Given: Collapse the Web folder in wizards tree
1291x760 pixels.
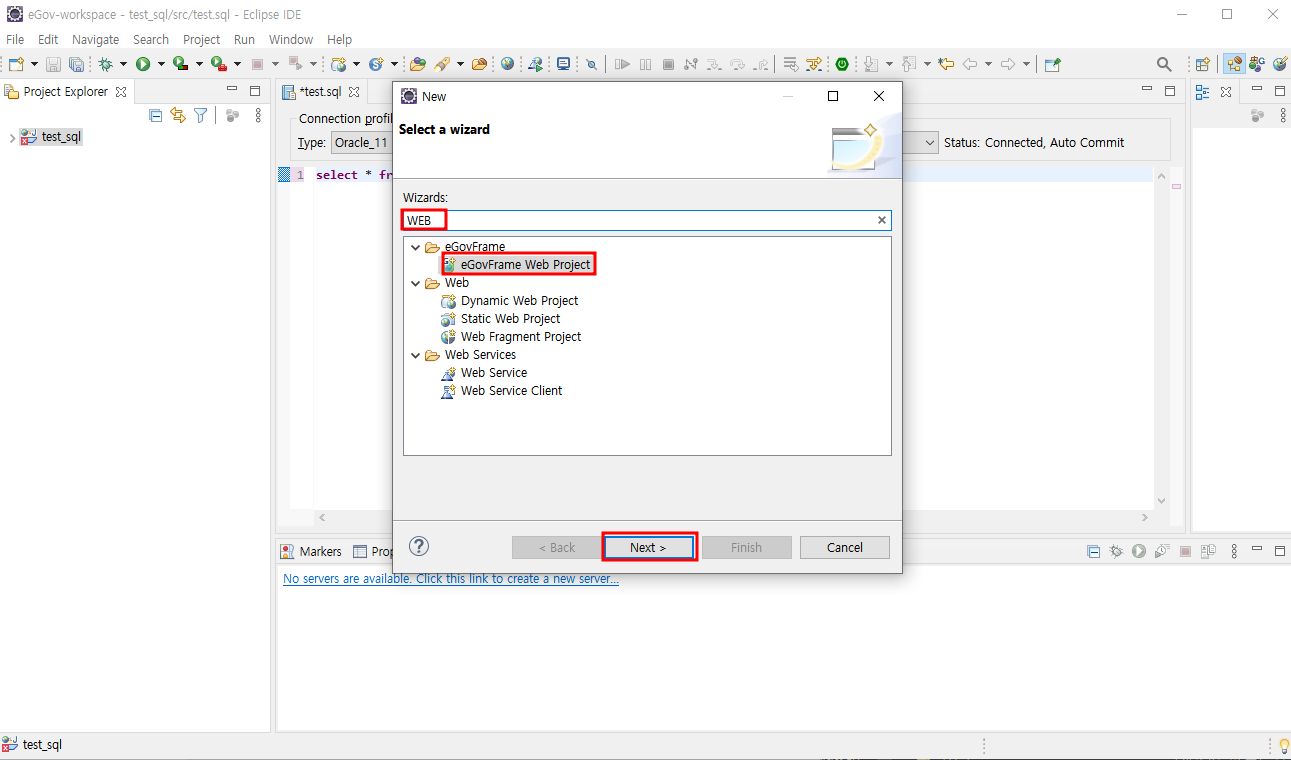Looking at the screenshot, I should pyautogui.click(x=416, y=283).
